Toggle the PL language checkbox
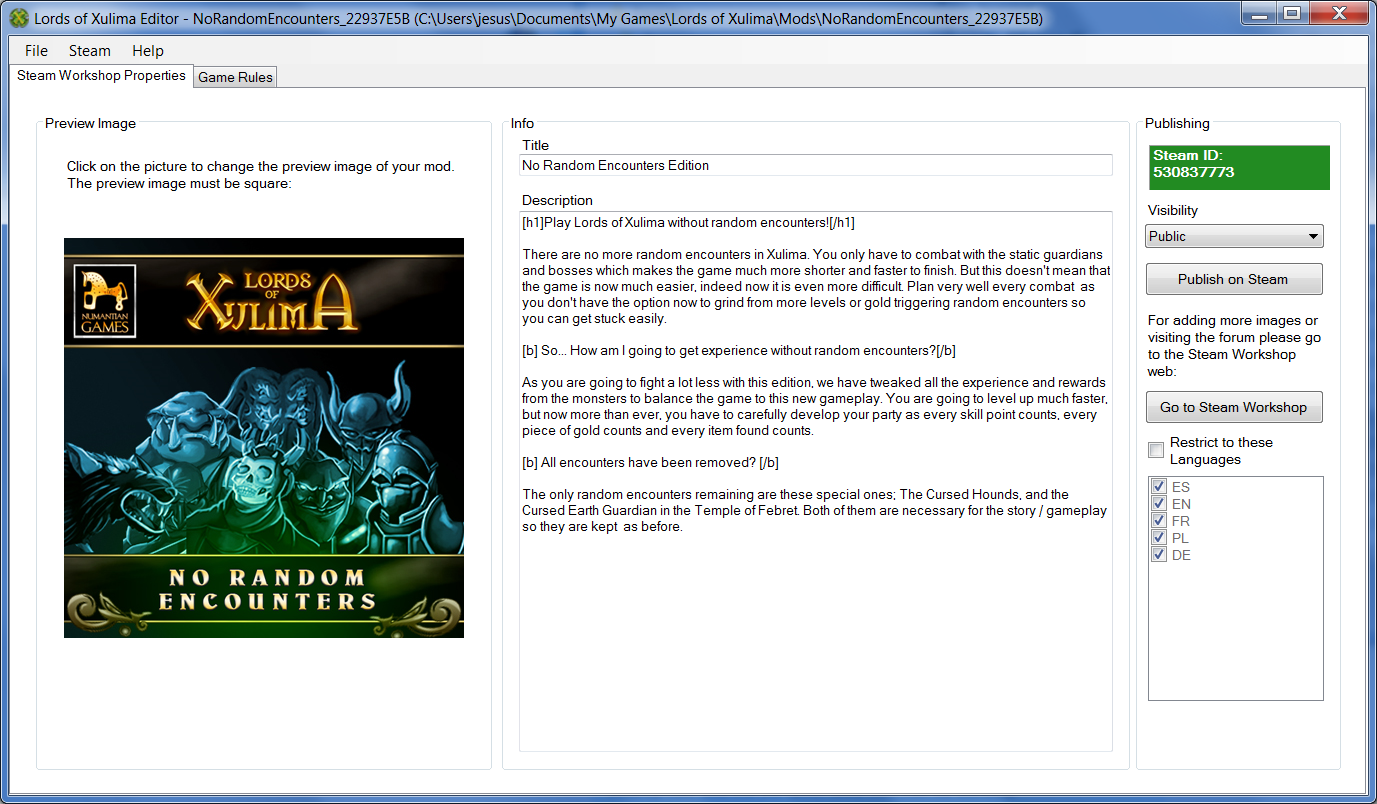1377x804 pixels. (1159, 538)
